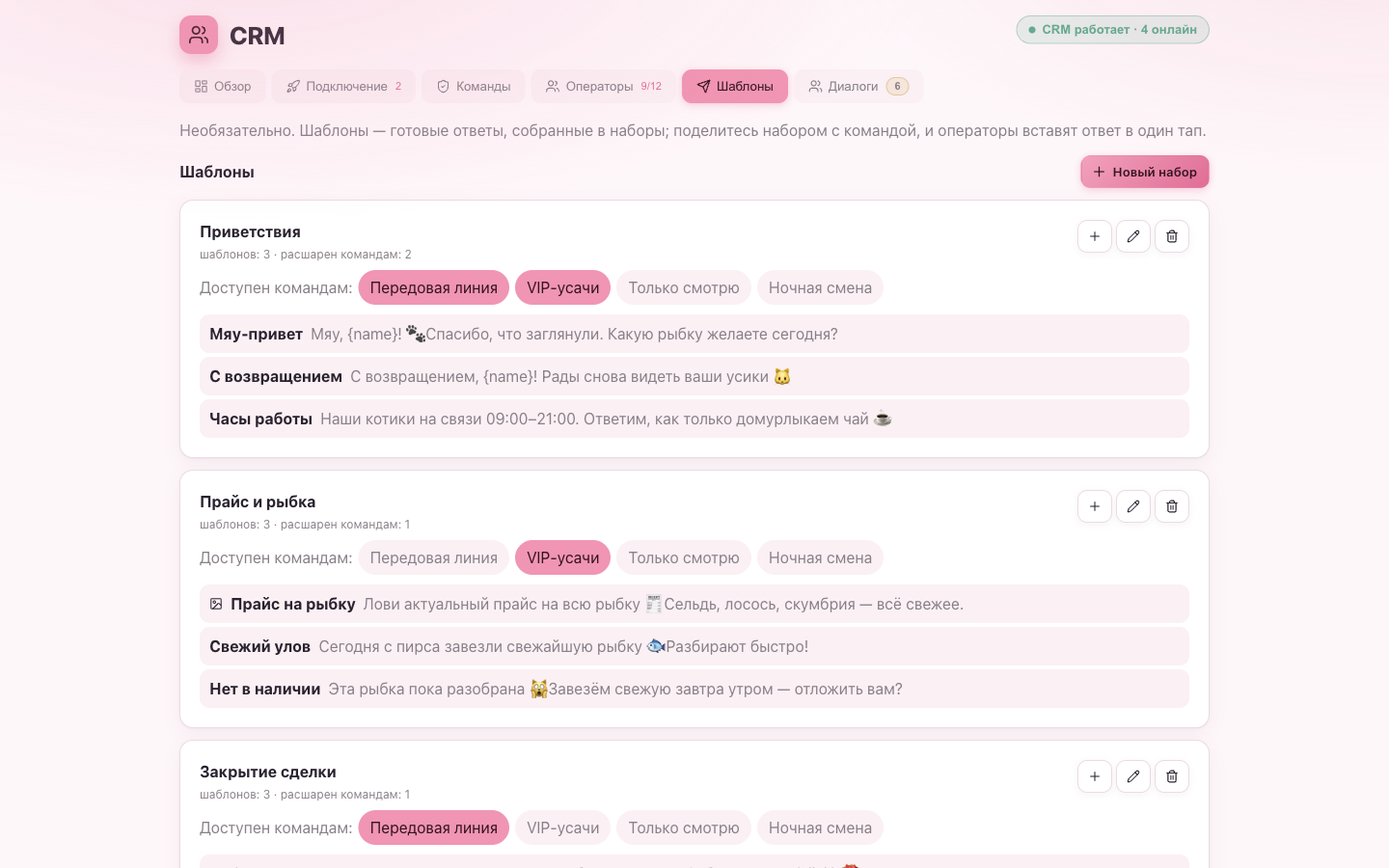Delete the Закрытие сделки set

(x=1172, y=776)
